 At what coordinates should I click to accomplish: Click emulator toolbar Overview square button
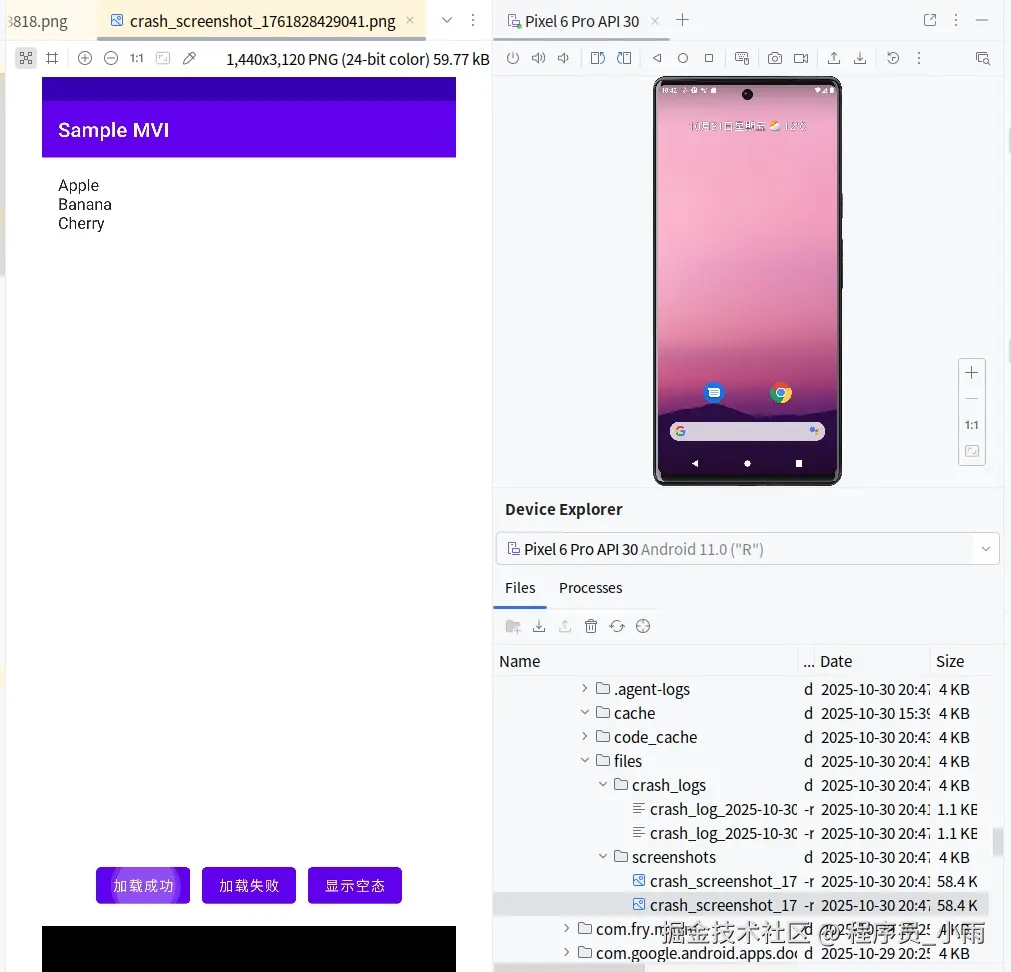pos(709,59)
